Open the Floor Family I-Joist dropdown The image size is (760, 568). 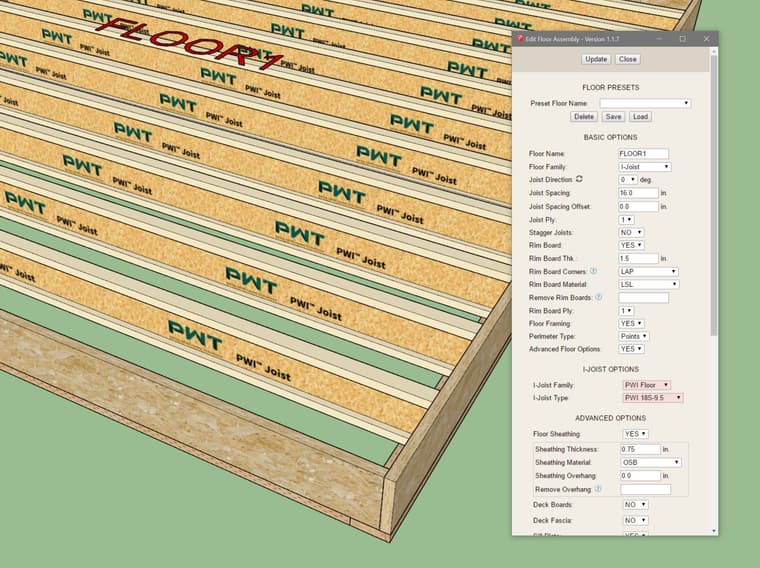tap(644, 167)
